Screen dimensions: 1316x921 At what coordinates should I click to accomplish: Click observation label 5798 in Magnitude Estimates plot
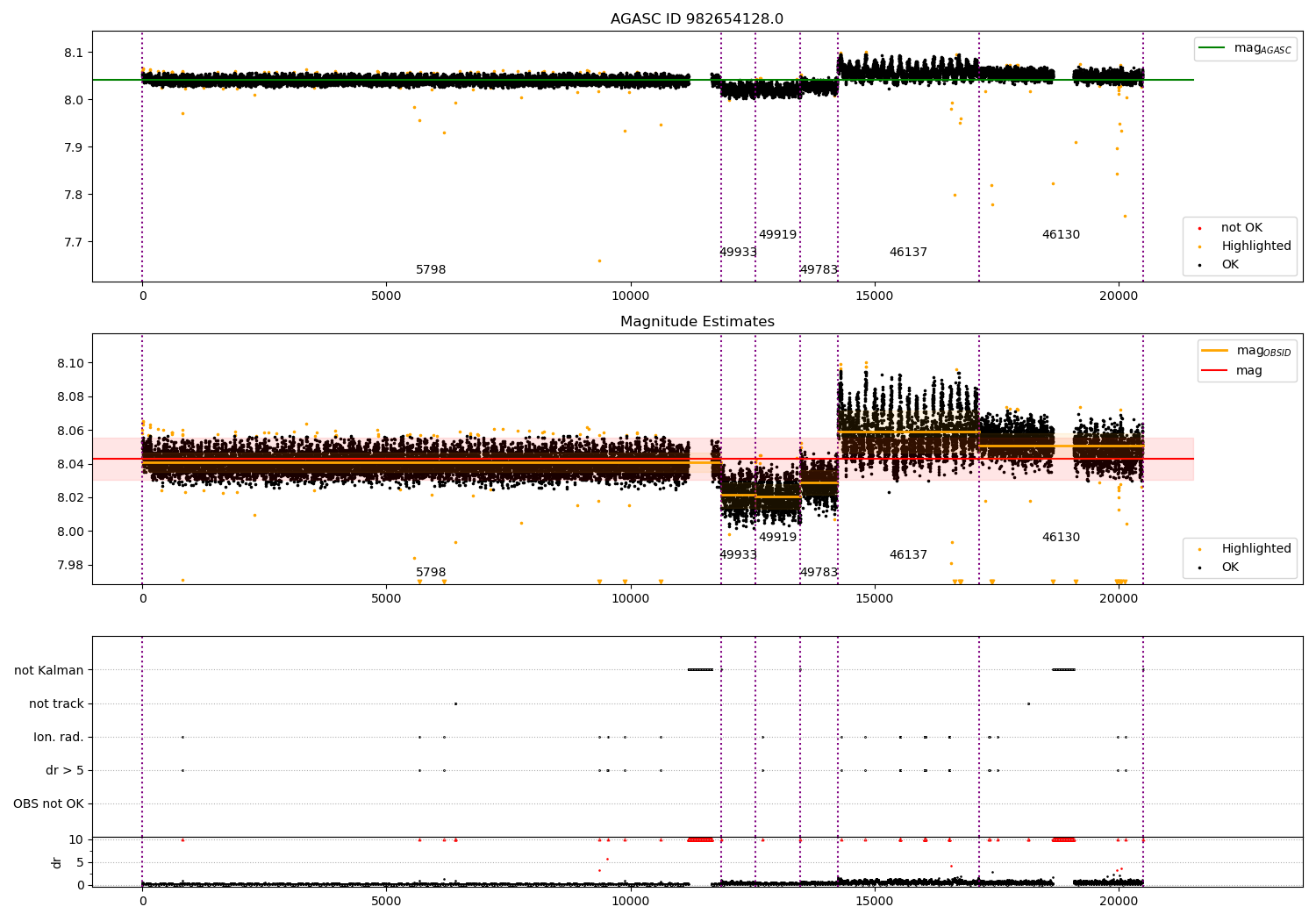point(431,573)
